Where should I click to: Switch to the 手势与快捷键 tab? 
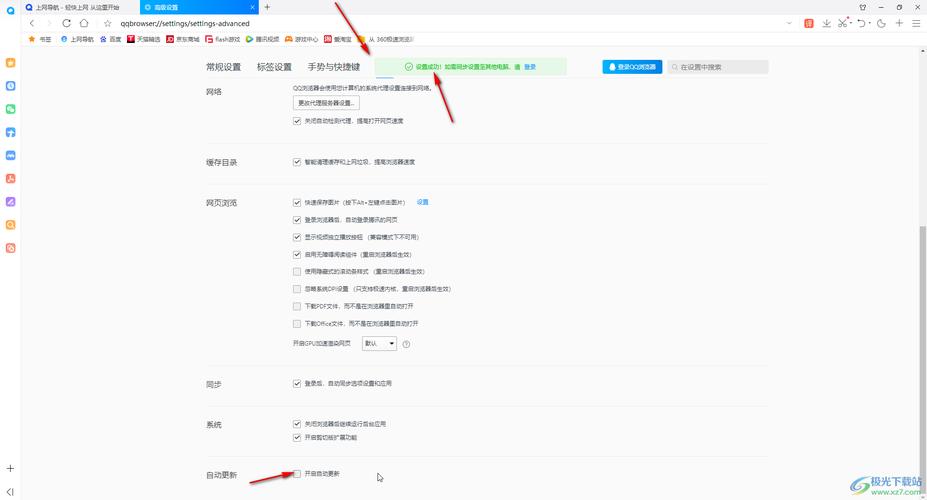(x=333, y=67)
